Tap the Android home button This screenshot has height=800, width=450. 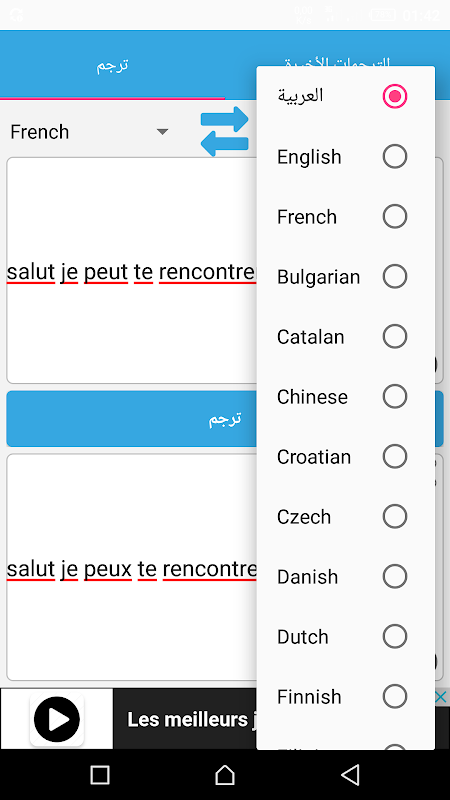(x=225, y=774)
